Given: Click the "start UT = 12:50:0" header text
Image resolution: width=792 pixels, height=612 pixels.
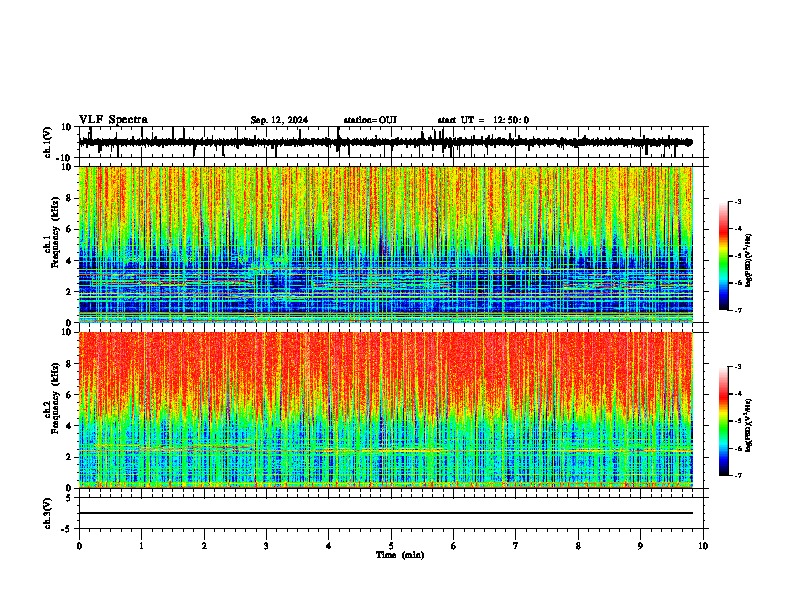Looking at the screenshot, I should [x=483, y=120].
